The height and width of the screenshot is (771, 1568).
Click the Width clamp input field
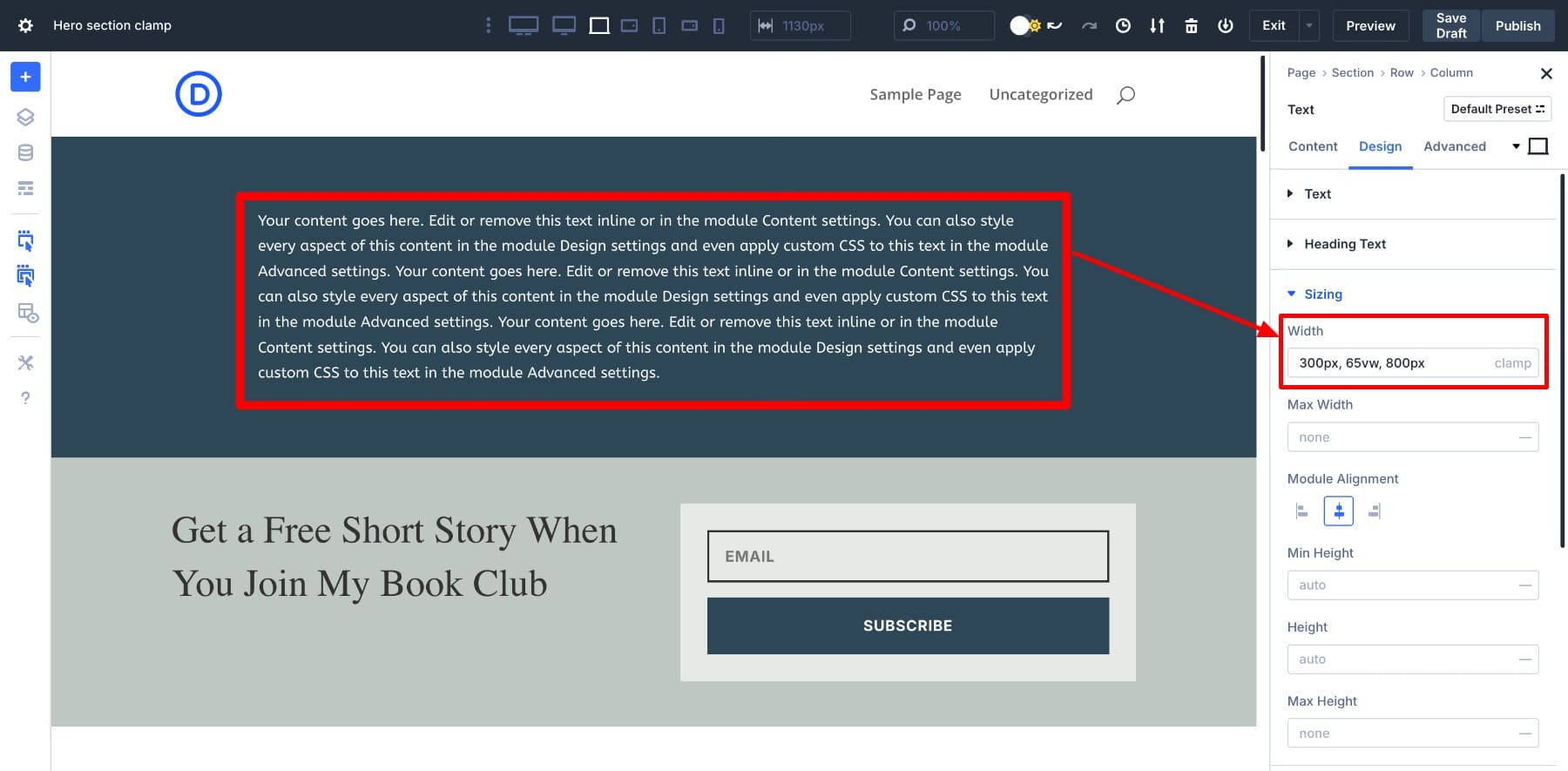pyautogui.click(x=1413, y=363)
